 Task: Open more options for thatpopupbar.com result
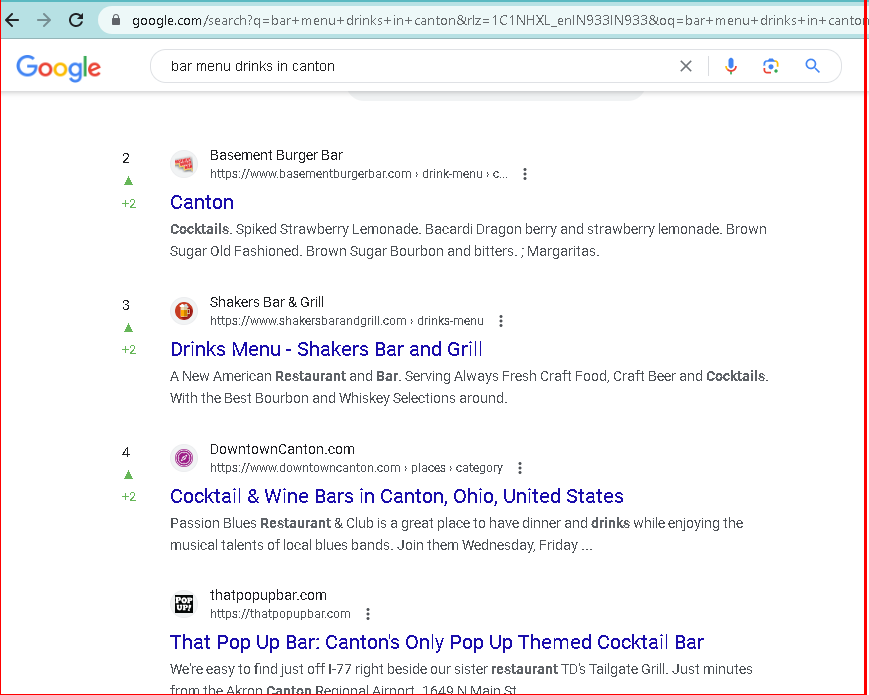(368, 614)
